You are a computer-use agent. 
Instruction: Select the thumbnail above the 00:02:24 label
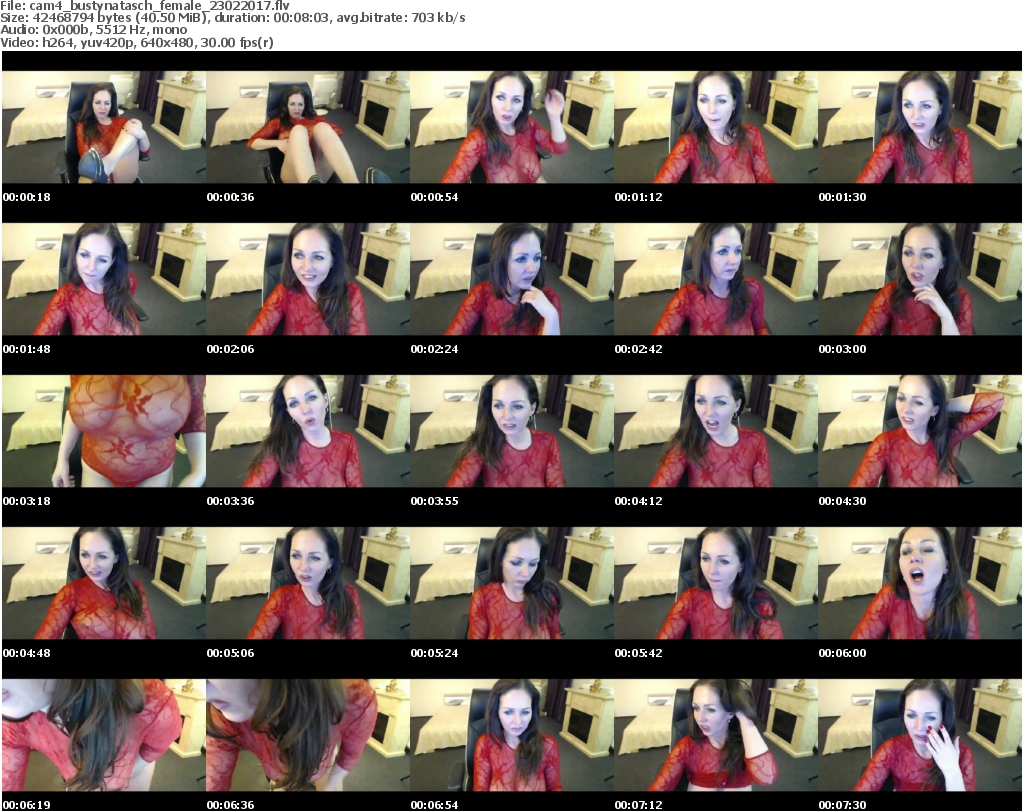point(512,279)
